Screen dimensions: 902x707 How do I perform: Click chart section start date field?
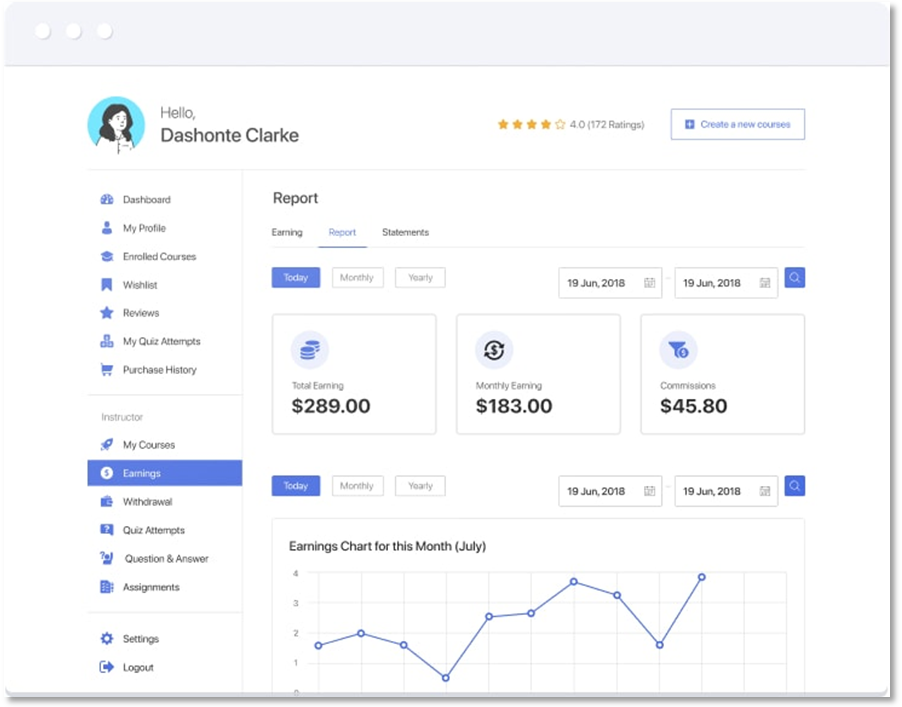pos(610,491)
